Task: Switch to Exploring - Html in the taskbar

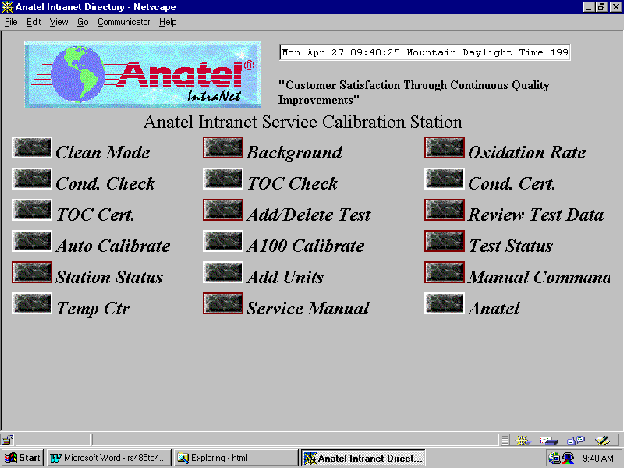Action: (236, 458)
